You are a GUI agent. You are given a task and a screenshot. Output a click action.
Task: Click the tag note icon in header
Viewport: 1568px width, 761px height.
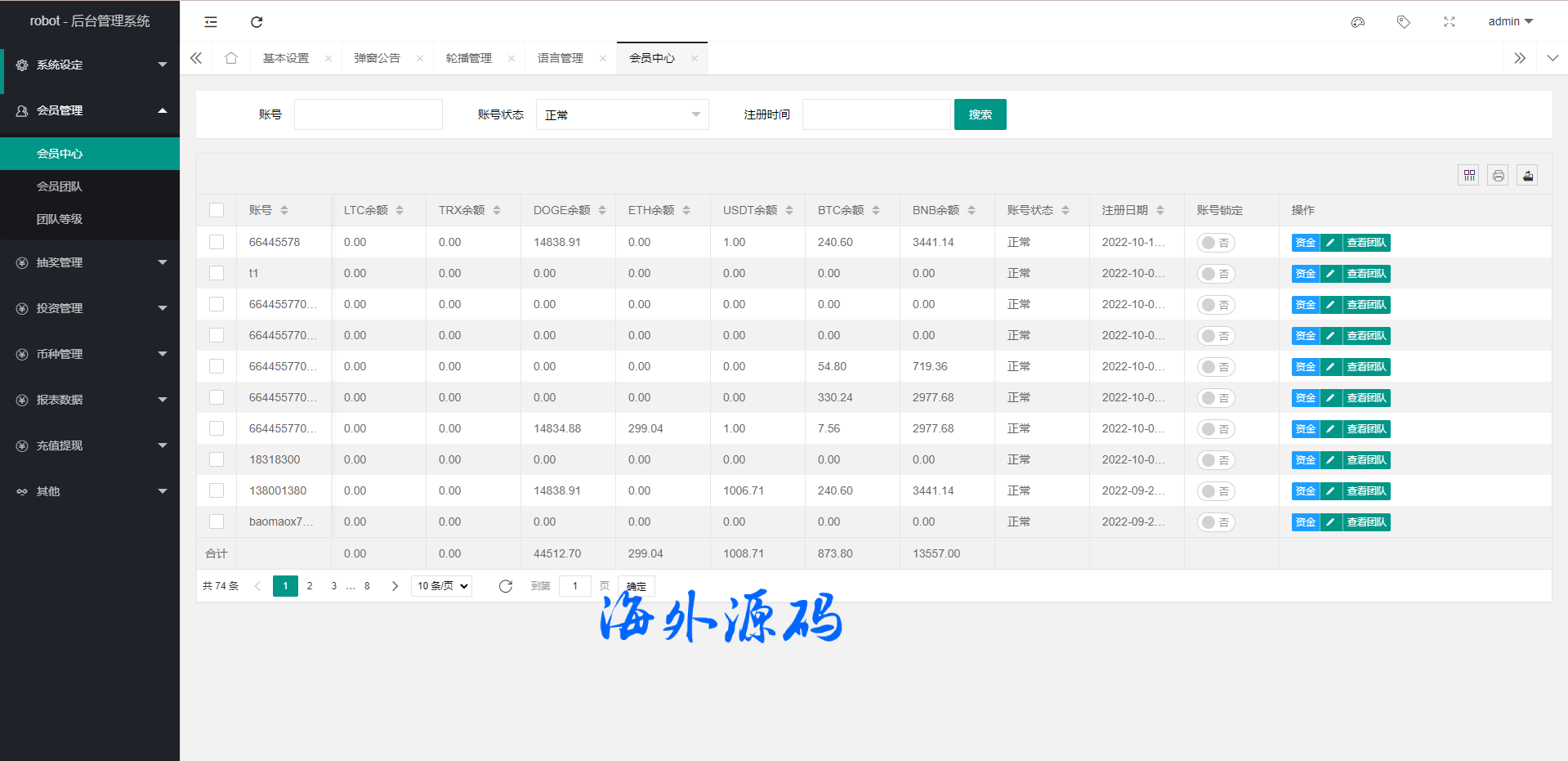[1404, 22]
